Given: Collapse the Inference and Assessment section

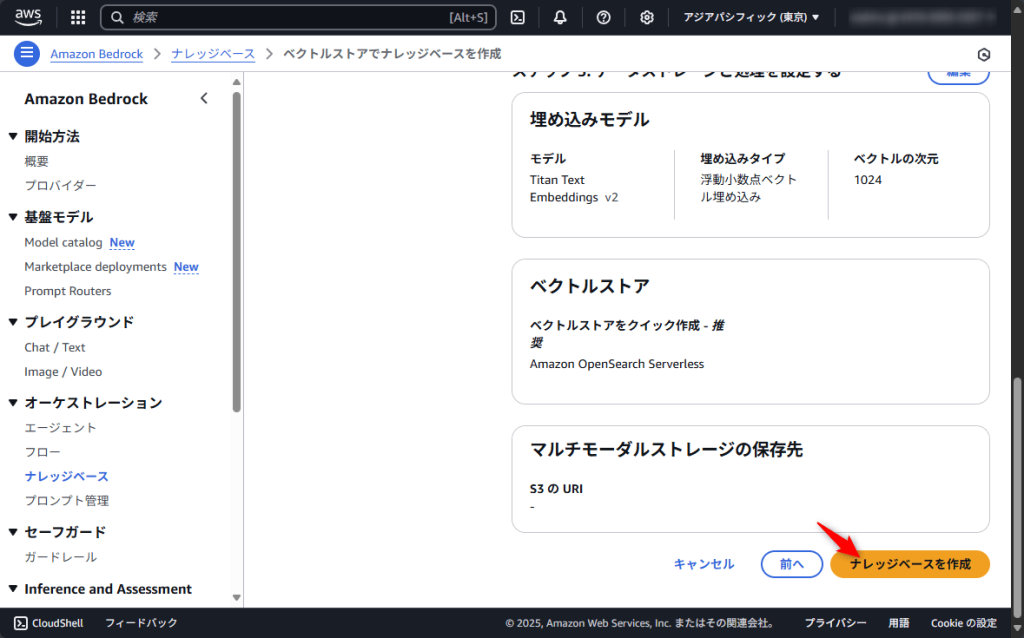Looking at the screenshot, I should (13, 589).
